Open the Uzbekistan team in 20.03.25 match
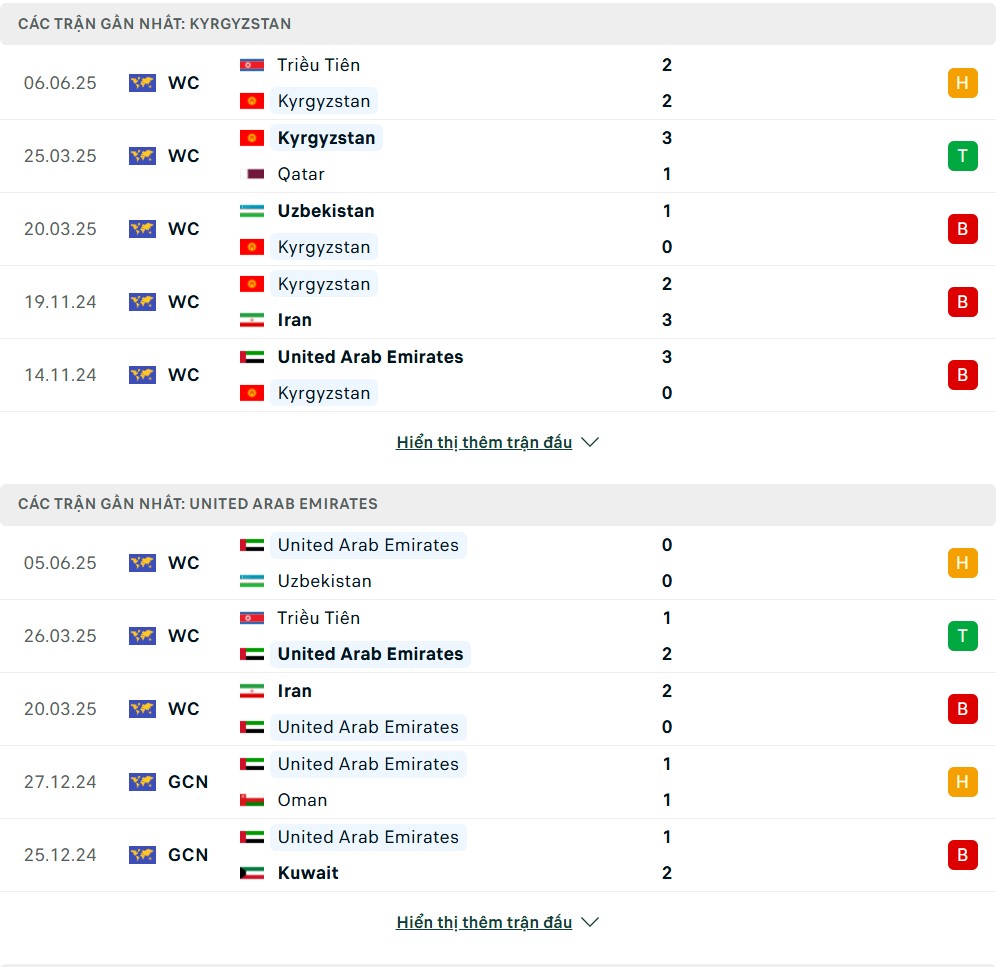 pos(326,211)
